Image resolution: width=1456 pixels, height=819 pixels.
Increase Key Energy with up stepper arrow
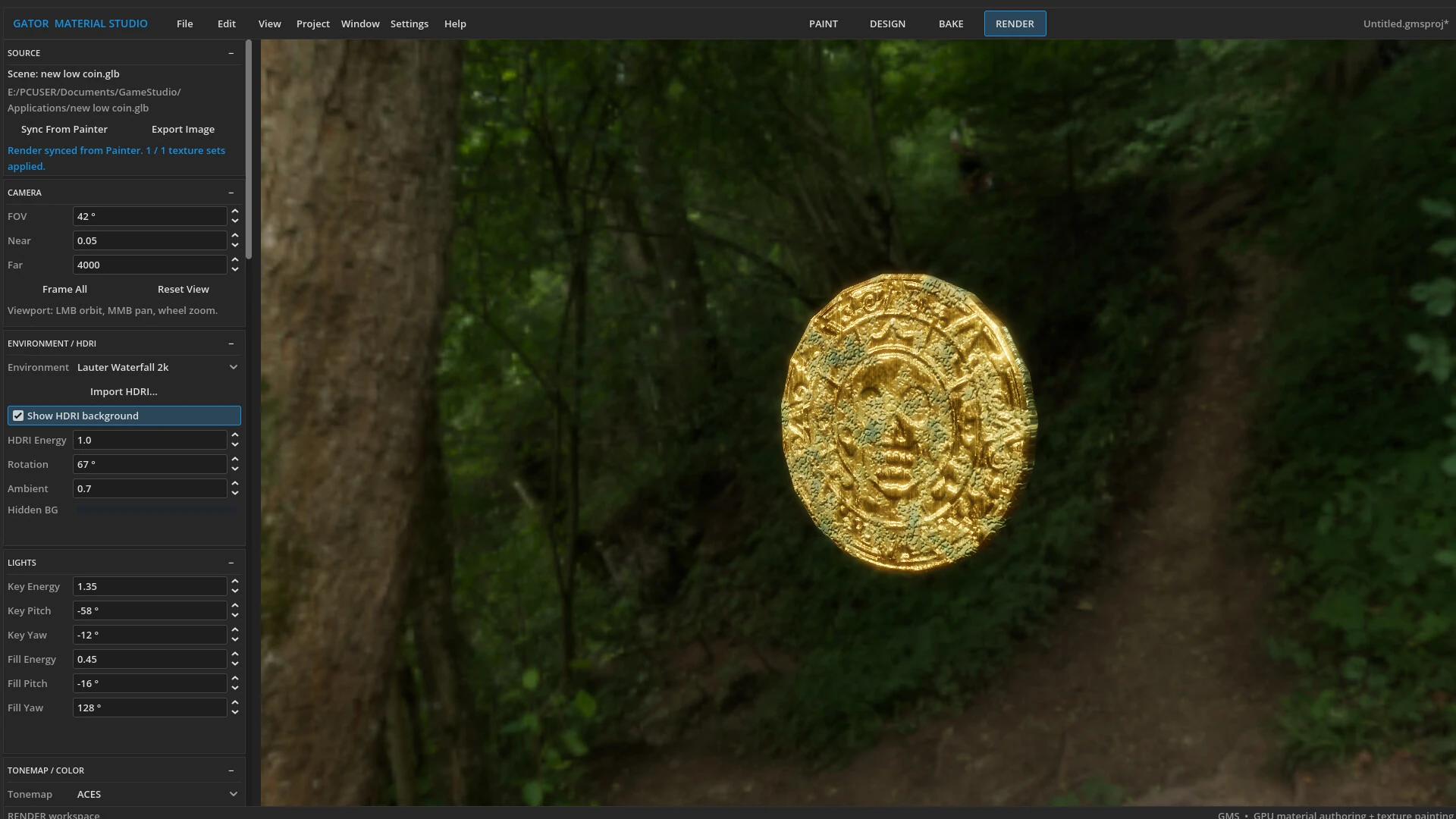coord(235,582)
